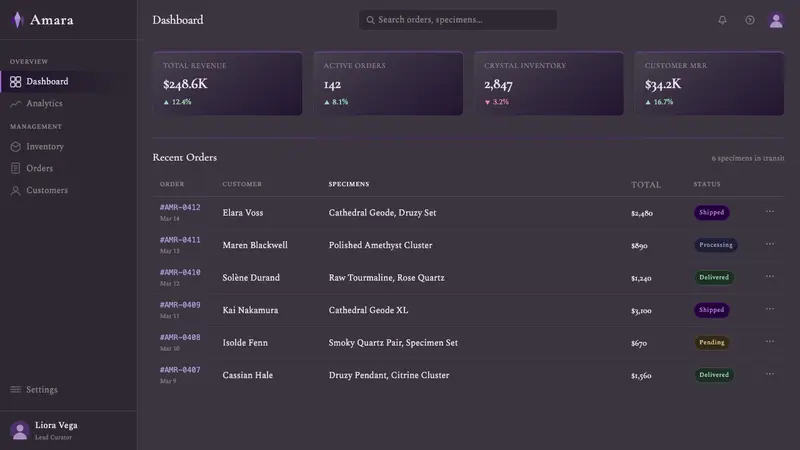Click the Amara crystal logo icon
The height and width of the screenshot is (450, 800).
(18, 20)
